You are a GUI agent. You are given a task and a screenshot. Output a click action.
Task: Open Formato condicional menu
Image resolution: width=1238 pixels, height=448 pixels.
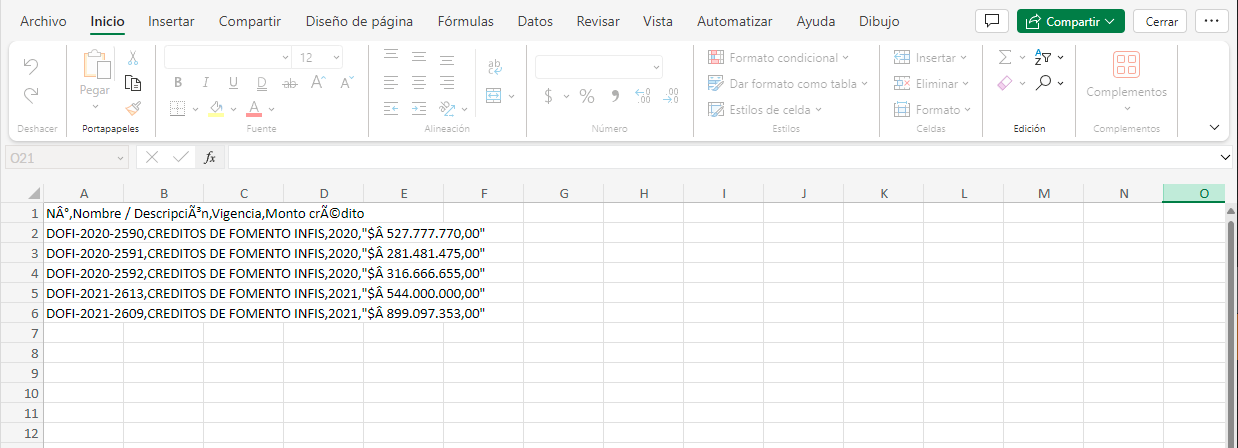(x=778, y=58)
